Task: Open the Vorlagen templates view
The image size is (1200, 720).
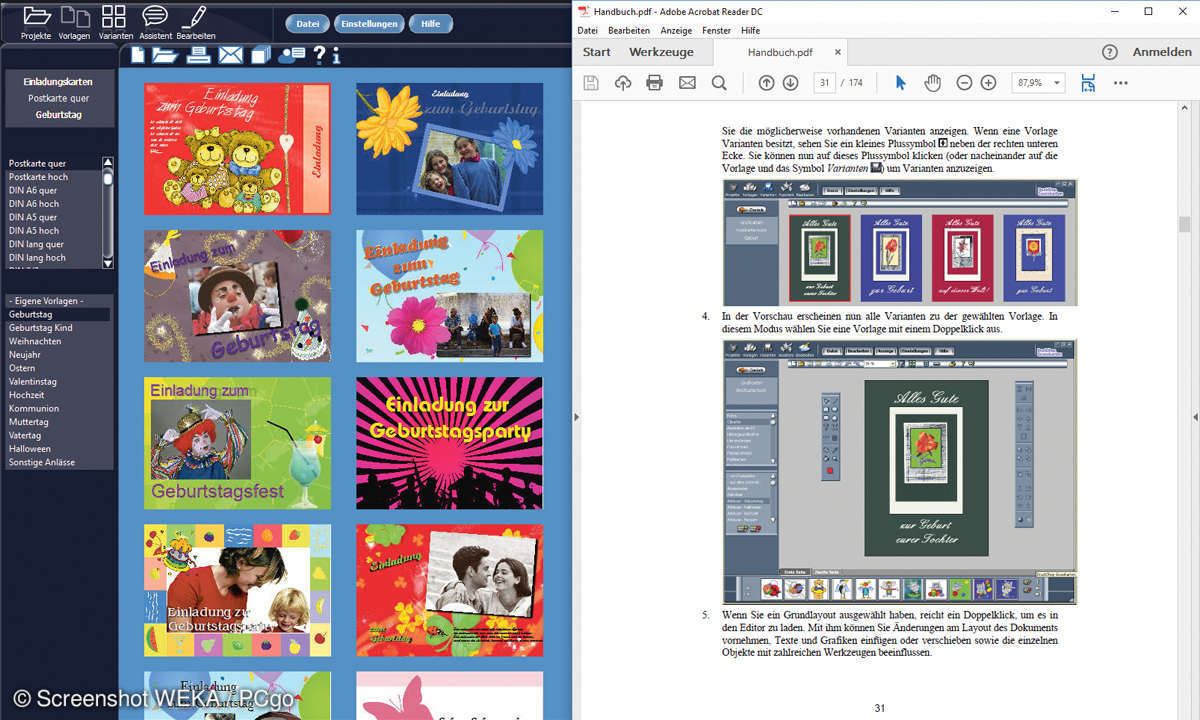Action: 74,22
